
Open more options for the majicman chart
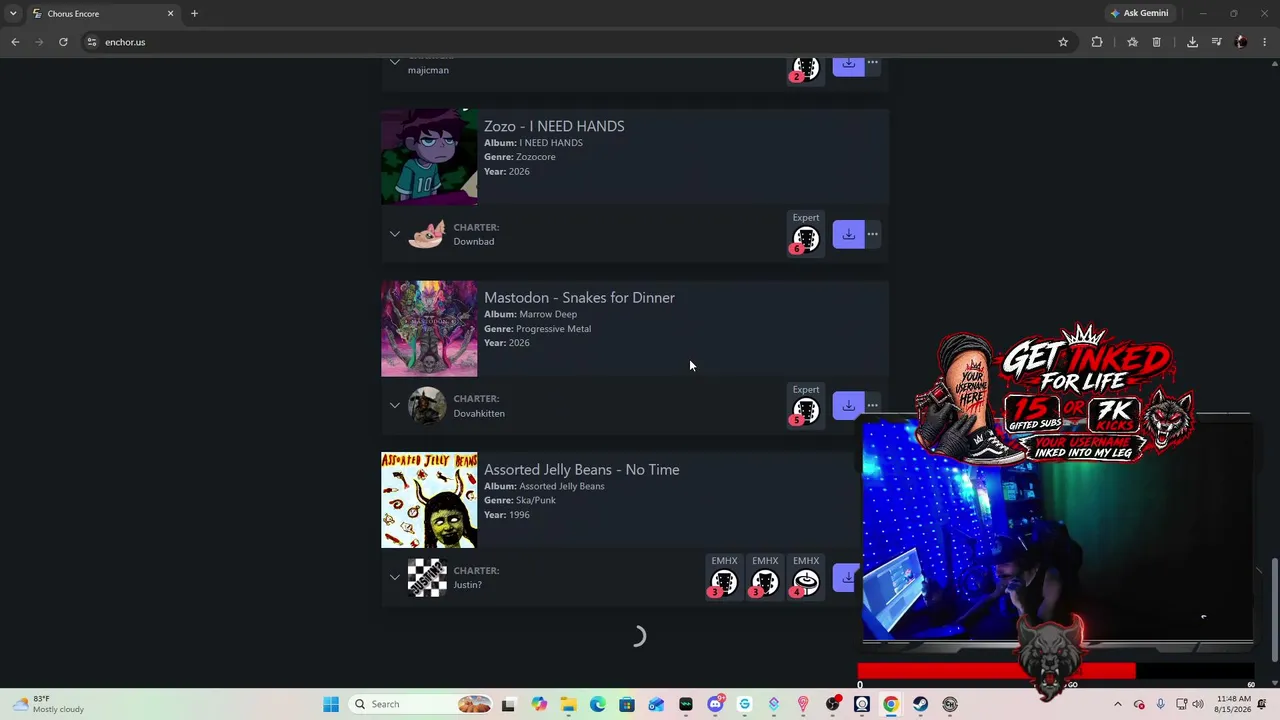pyautogui.click(x=873, y=63)
